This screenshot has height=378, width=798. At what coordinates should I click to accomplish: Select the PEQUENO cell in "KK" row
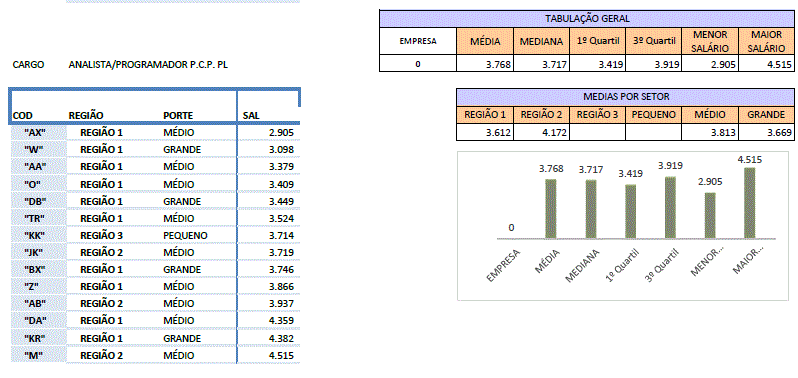(185, 235)
